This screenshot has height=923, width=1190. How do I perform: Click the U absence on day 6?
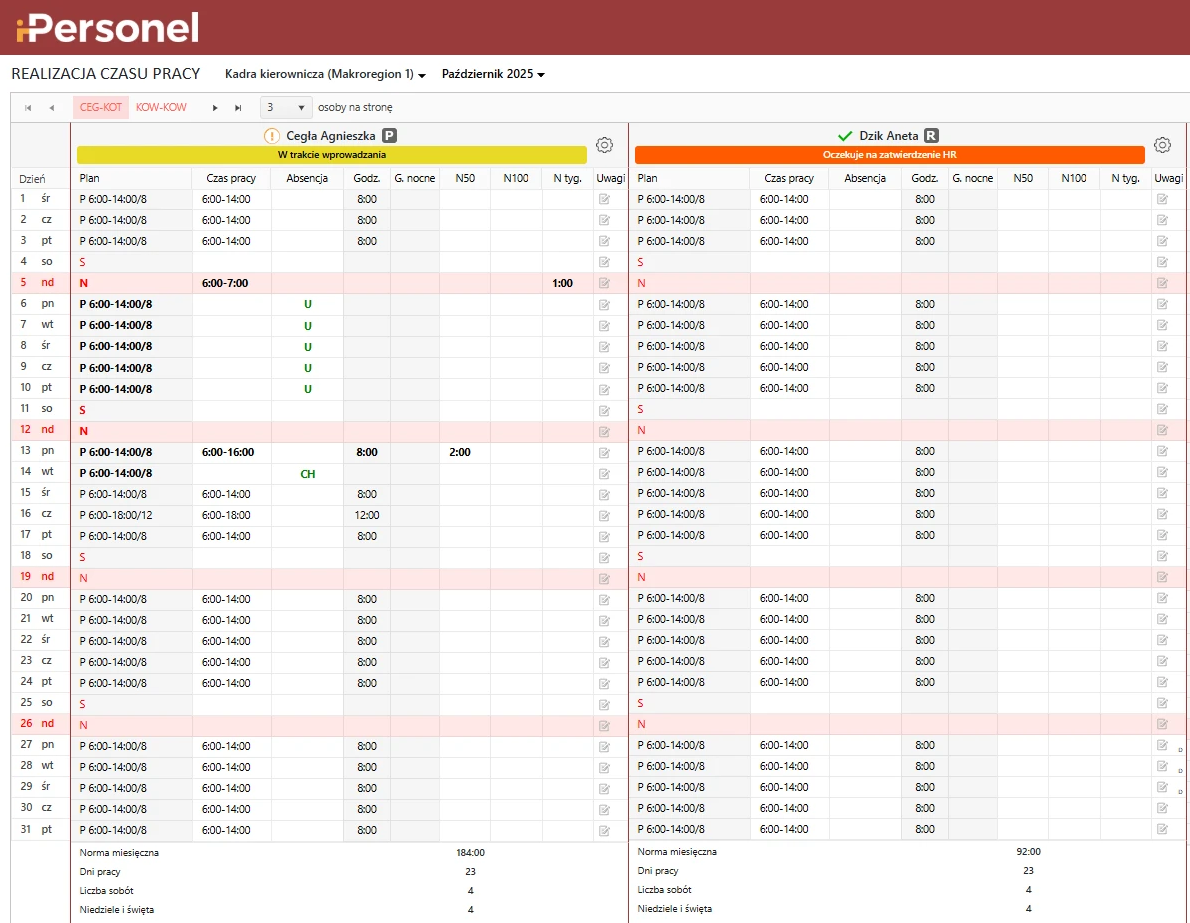coord(307,304)
